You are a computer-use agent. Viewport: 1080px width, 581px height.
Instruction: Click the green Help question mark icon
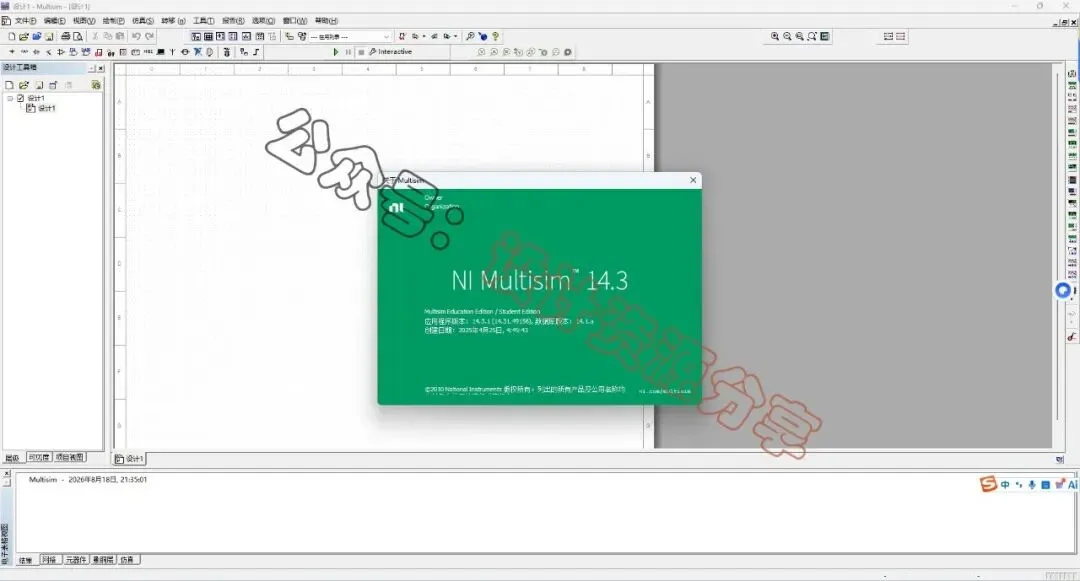(x=495, y=36)
